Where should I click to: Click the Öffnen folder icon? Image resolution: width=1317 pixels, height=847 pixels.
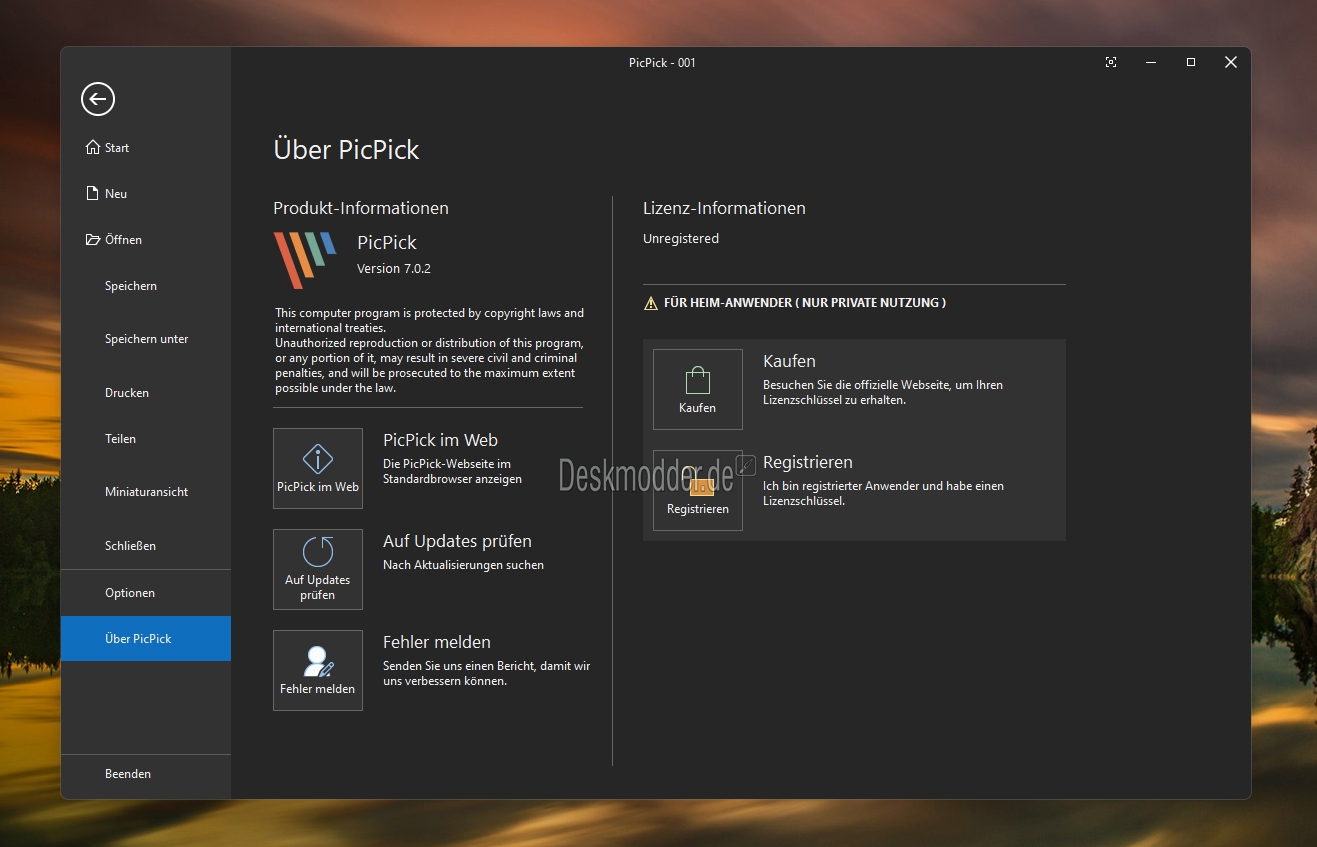pos(92,239)
